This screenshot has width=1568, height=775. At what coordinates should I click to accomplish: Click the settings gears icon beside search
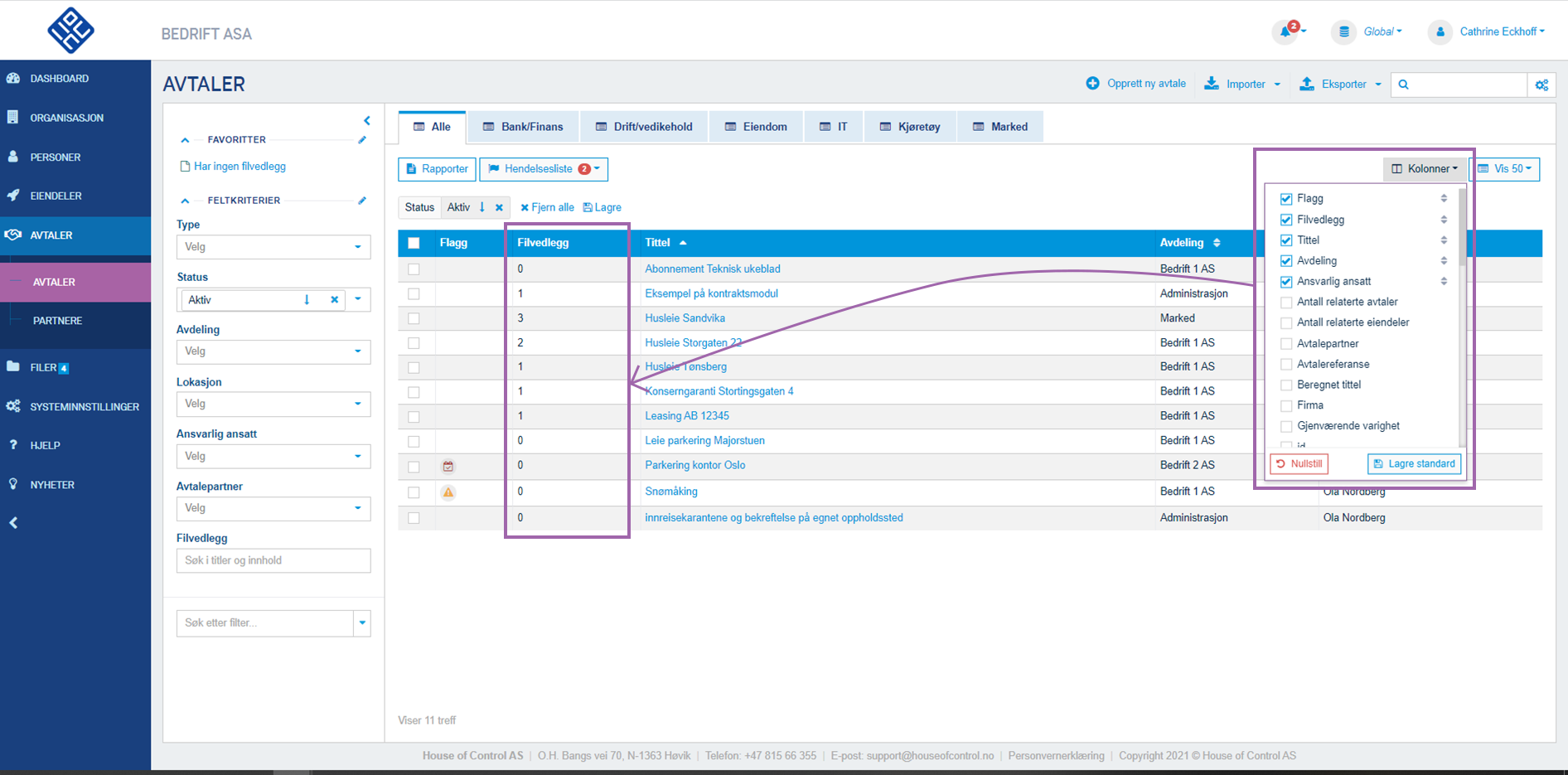1541,85
